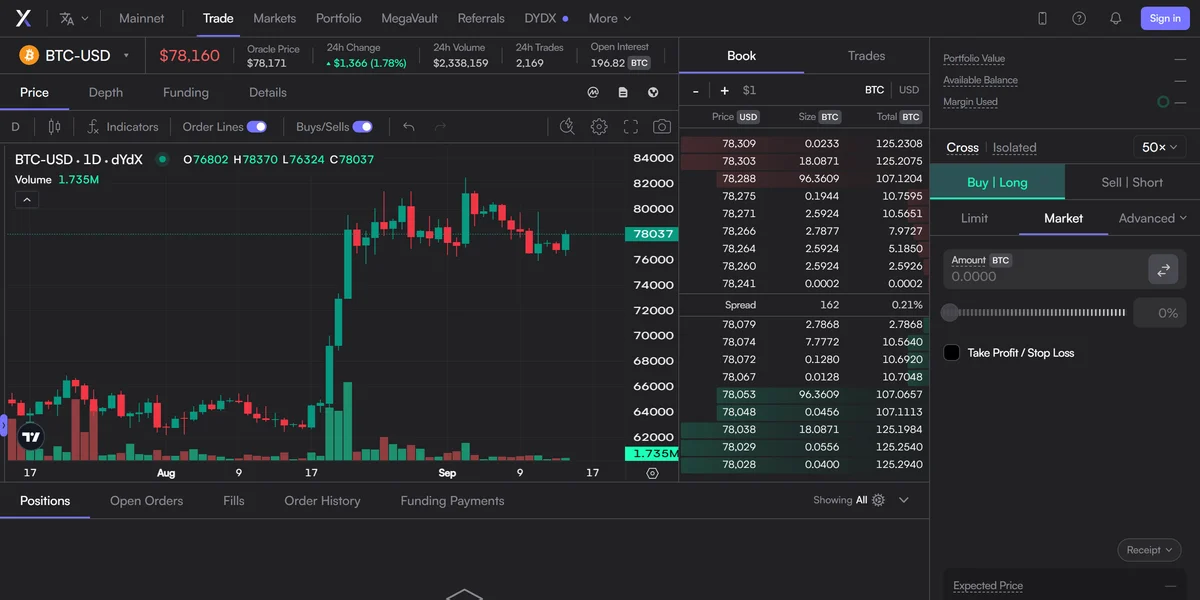Open the 50× leverage dropdown
Image resolution: width=1200 pixels, height=600 pixels.
click(x=1160, y=147)
